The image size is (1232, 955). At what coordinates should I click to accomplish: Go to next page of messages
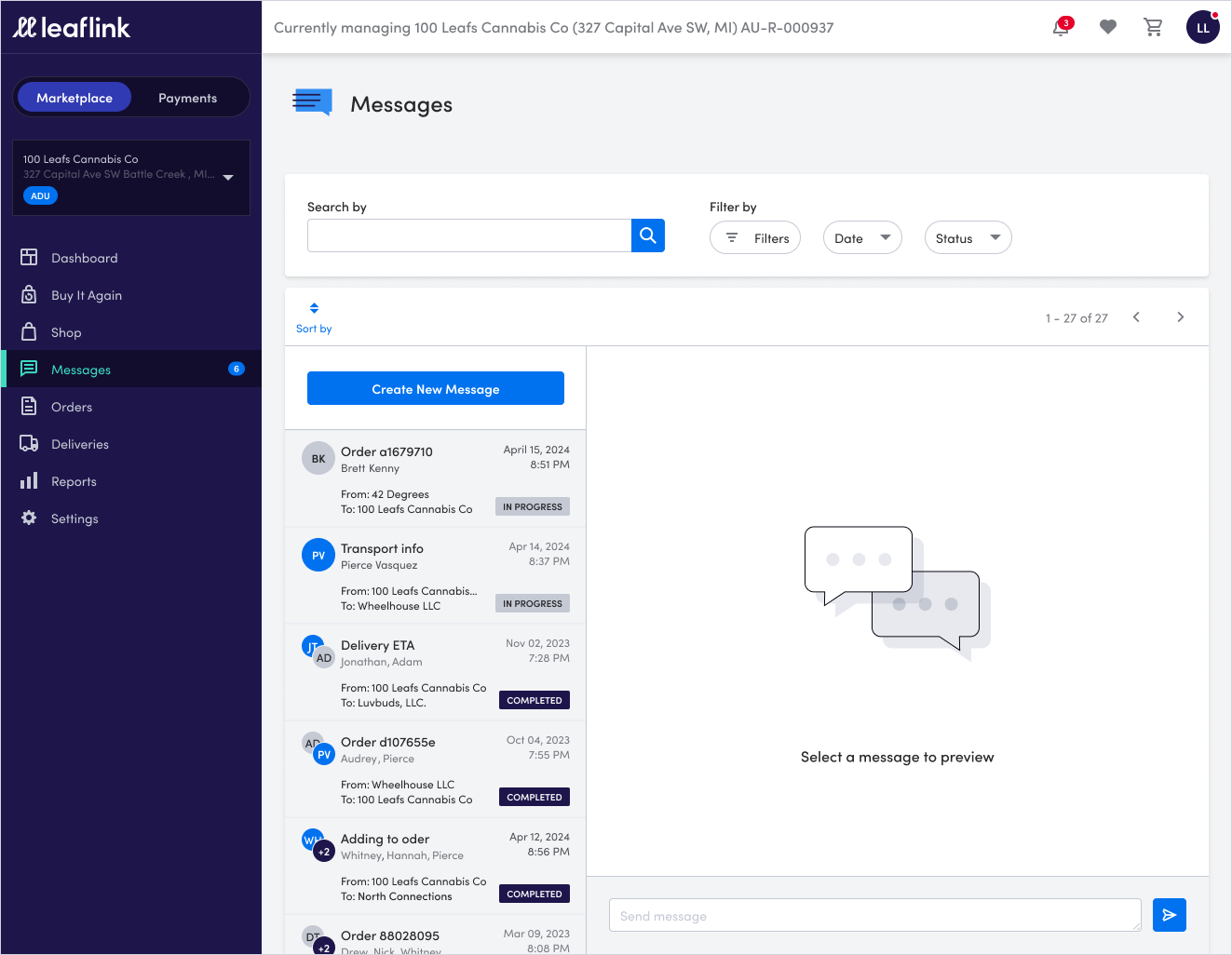tap(1181, 317)
